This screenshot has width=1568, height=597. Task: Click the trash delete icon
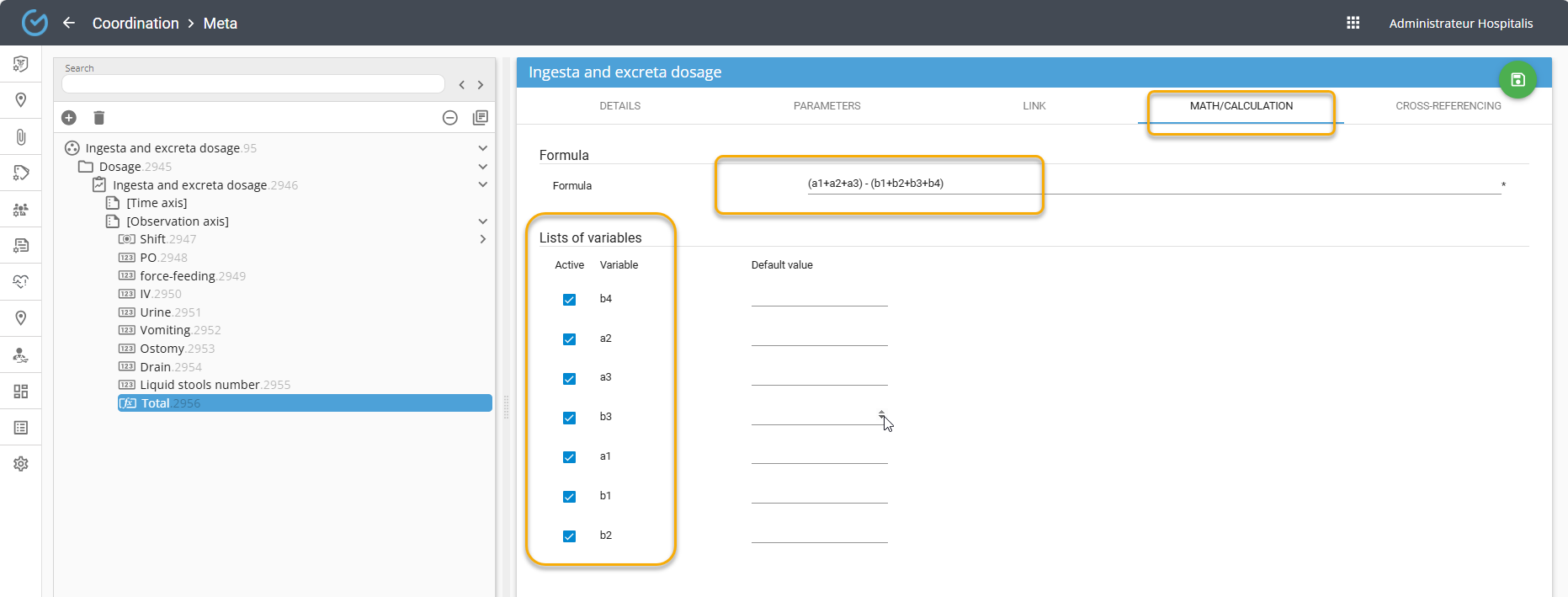(99, 118)
